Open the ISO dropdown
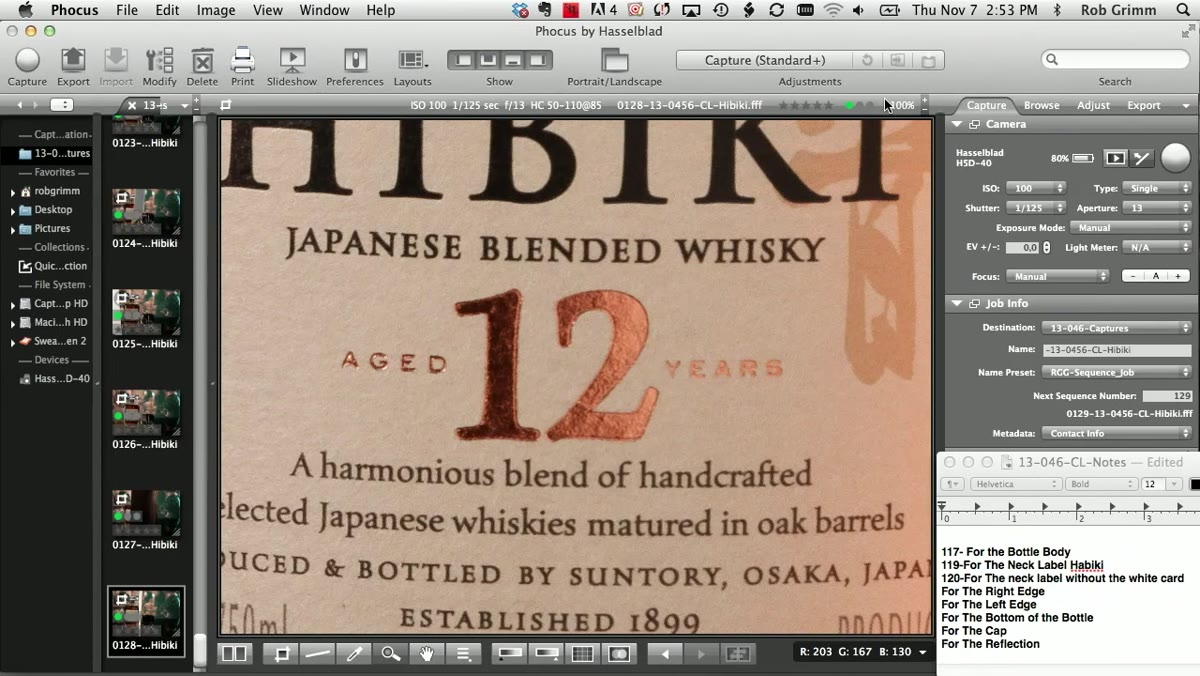The image size is (1200, 676). pyautogui.click(x=1035, y=188)
